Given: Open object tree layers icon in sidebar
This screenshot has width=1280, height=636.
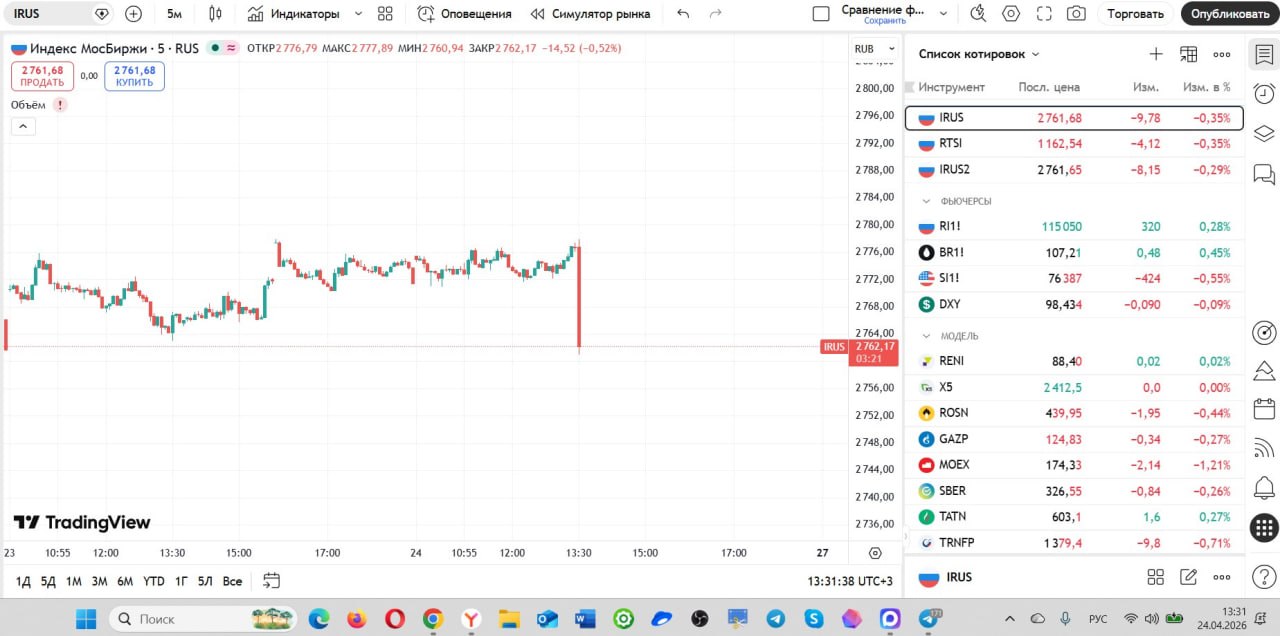Looking at the screenshot, I should (x=1264, y=133).
